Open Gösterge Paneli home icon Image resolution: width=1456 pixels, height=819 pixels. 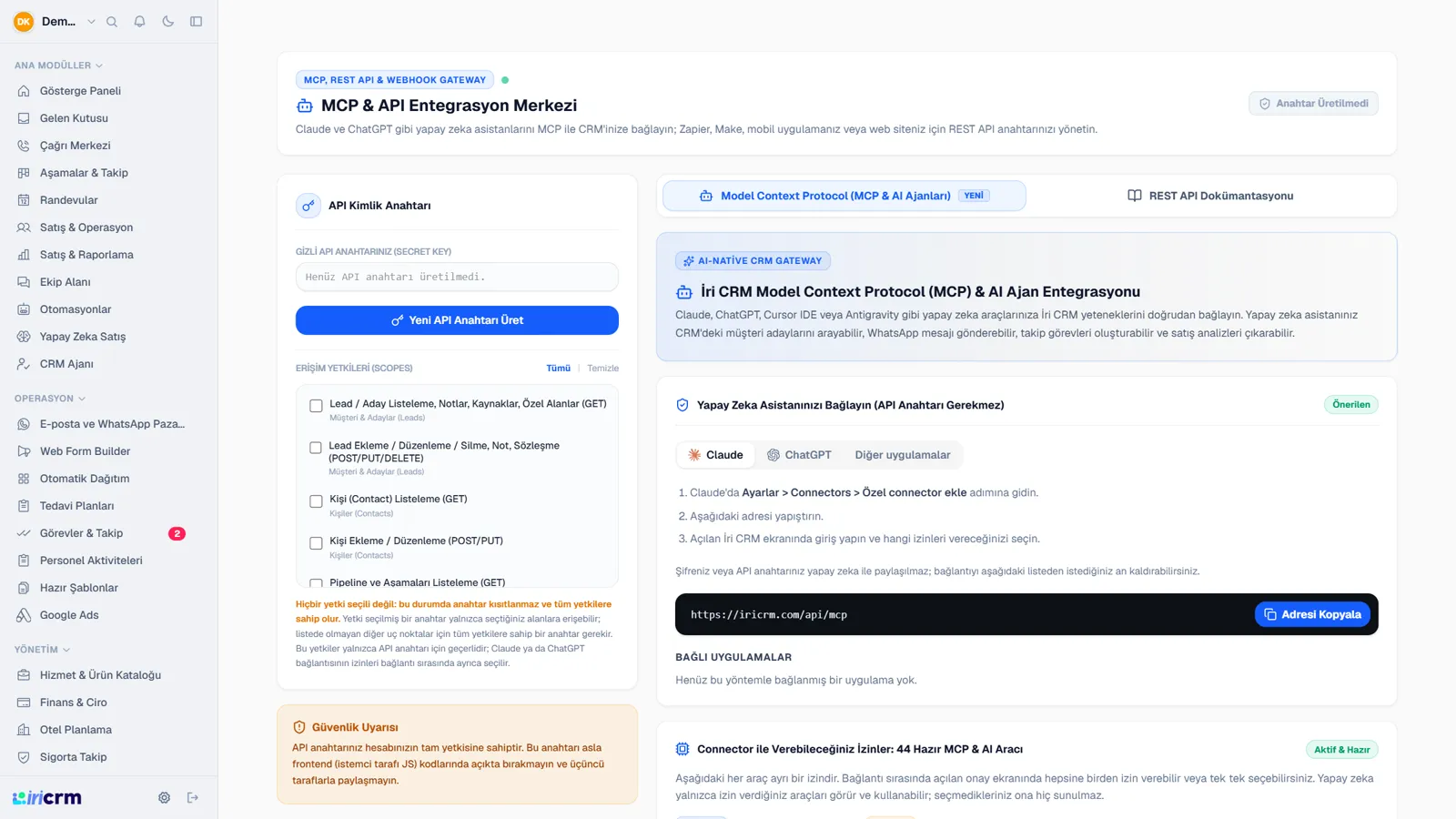coord(24,91)
